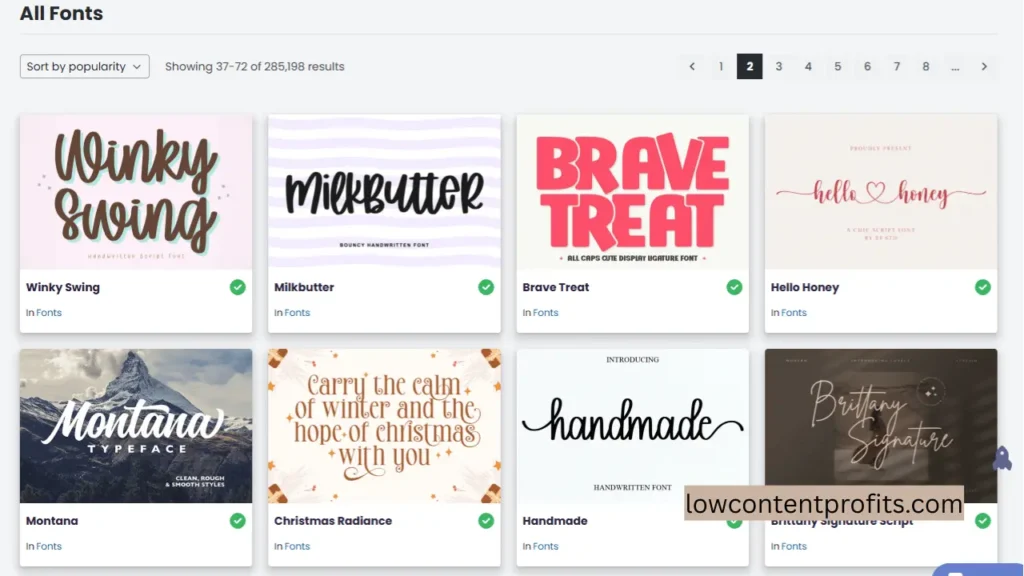Open Milkbutter font preview image
The width and height of the screenshot is (1024, 576).
(384, 192)
